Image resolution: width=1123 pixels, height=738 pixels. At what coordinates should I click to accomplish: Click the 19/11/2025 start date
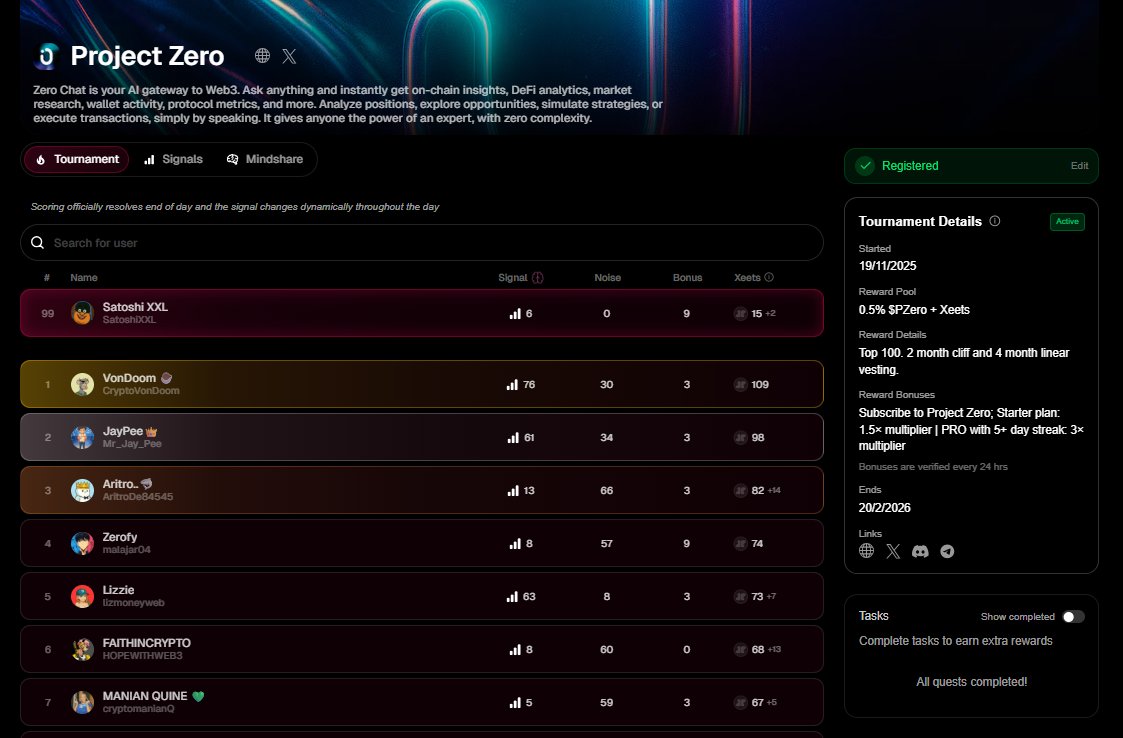[x=887, y=266]
